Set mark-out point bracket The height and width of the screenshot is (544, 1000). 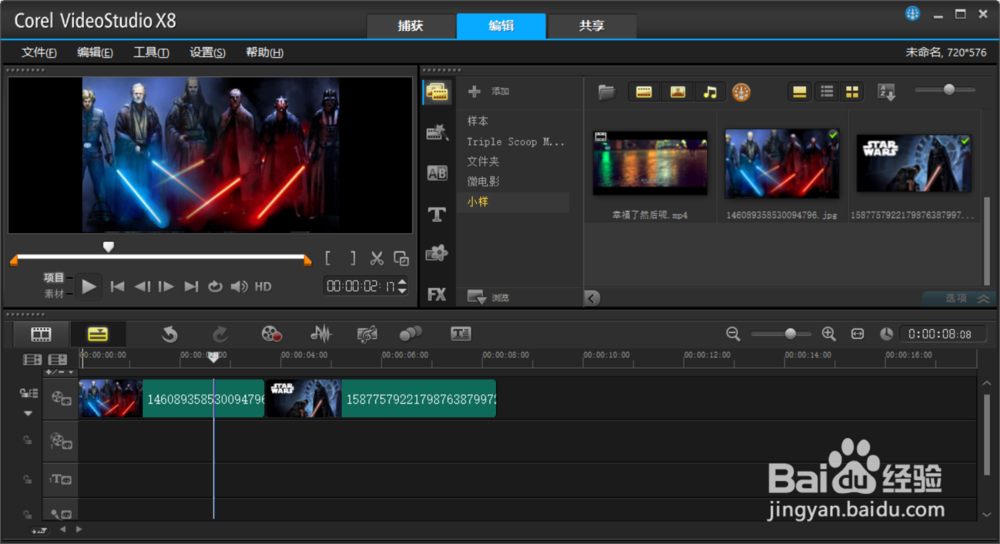pyautogui.click(x=353, y=258)
